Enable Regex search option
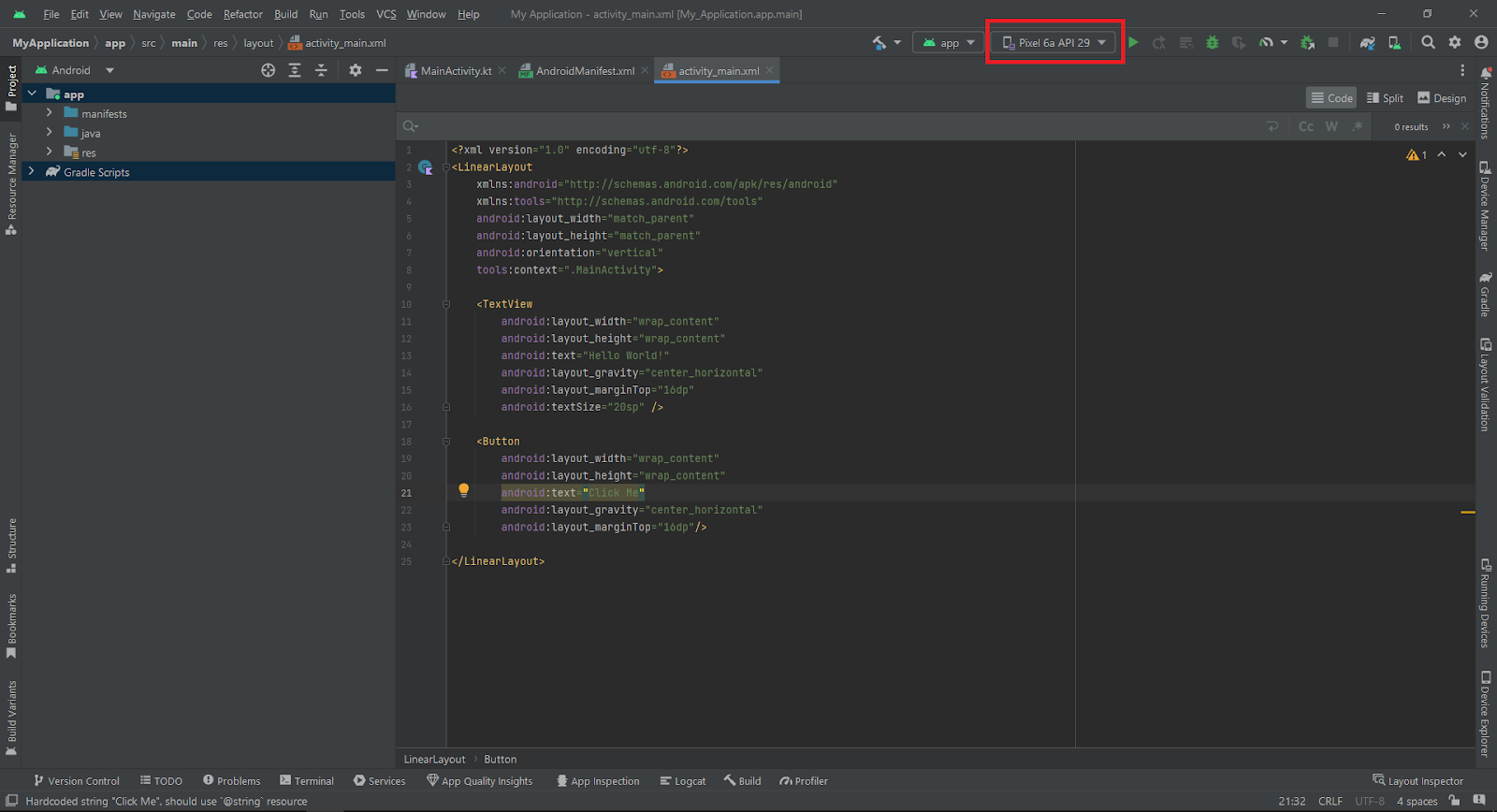This screenshot has height=812, width=1497. tap(1358, 126)
